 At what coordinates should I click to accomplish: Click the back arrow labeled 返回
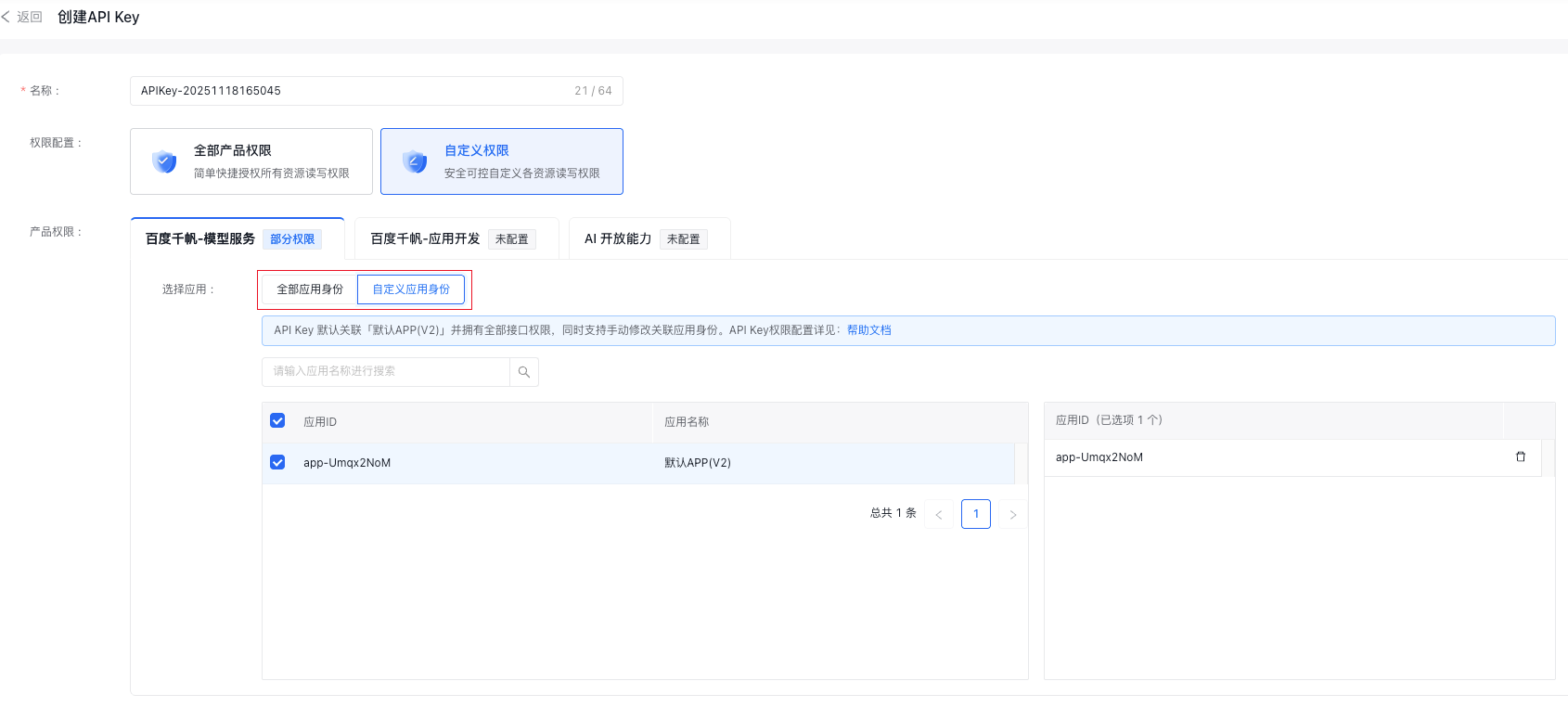coord(22,17)
